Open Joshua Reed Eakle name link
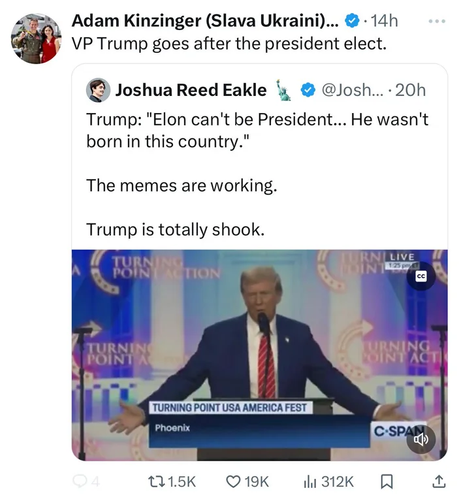Screen dimensions: 459x501 tap(191, 90)
